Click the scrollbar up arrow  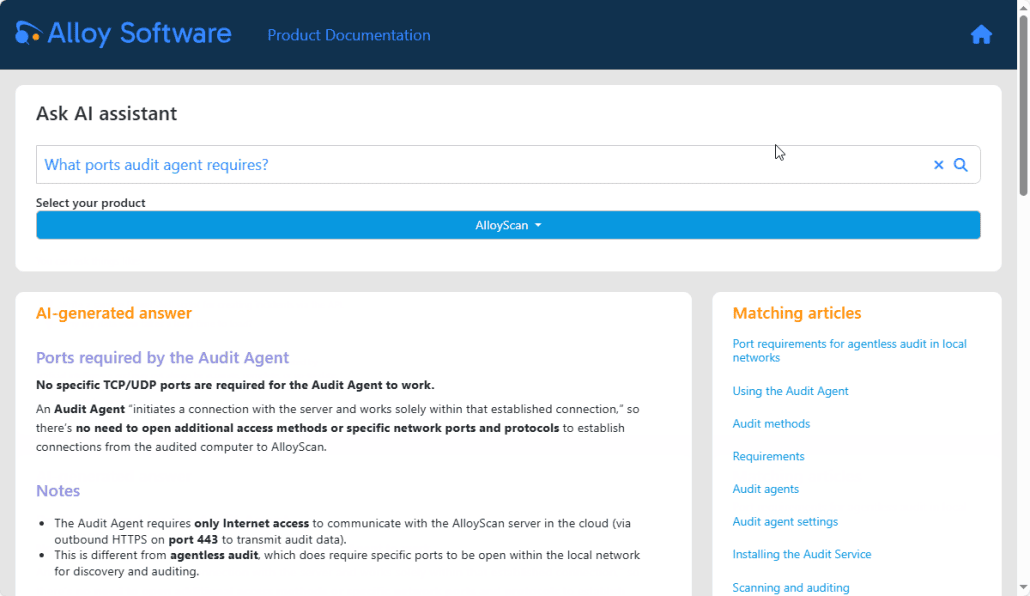[x=1023, y=7]
